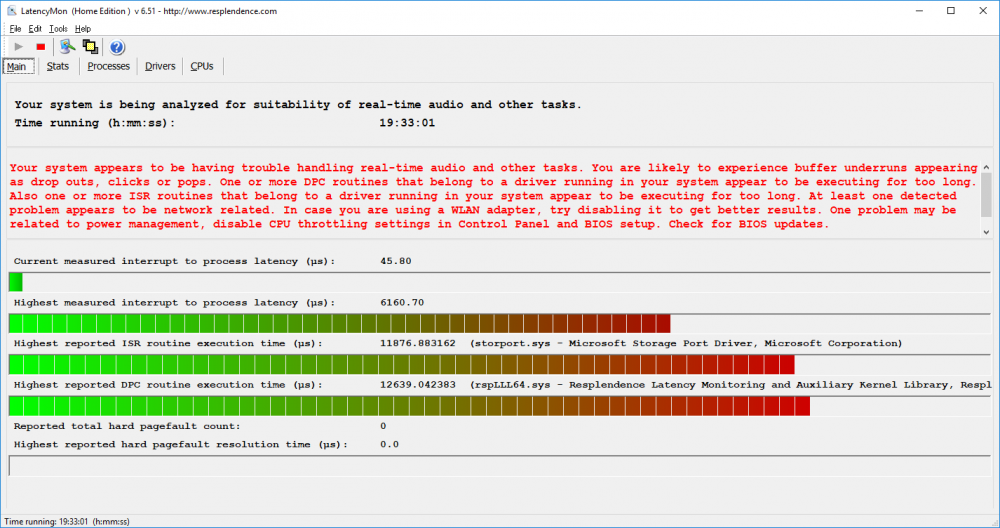Screen dimensions: 1000x528
Task: Open help via the blue question mark icon
Action: tap(117, 47)
